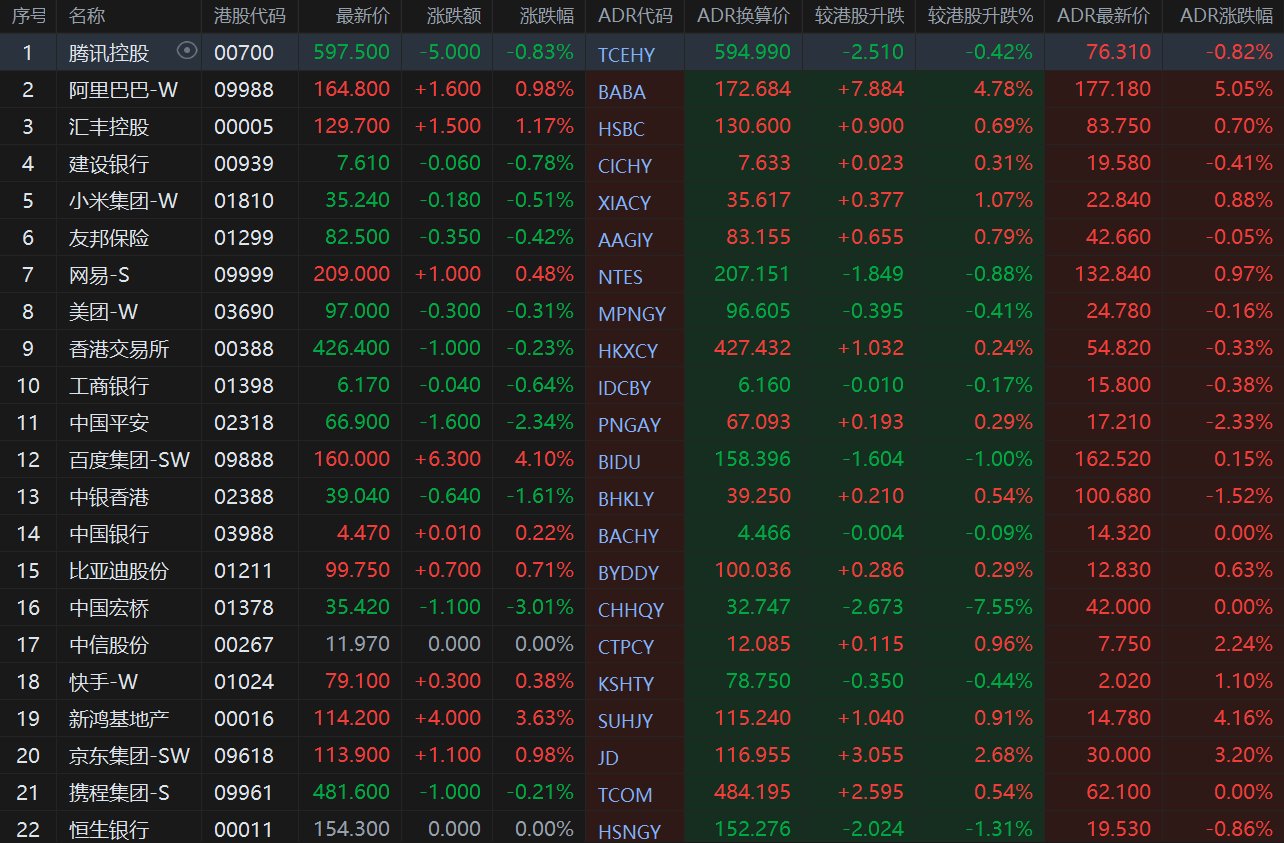Click the BIDU ADR code

[619, 462]
